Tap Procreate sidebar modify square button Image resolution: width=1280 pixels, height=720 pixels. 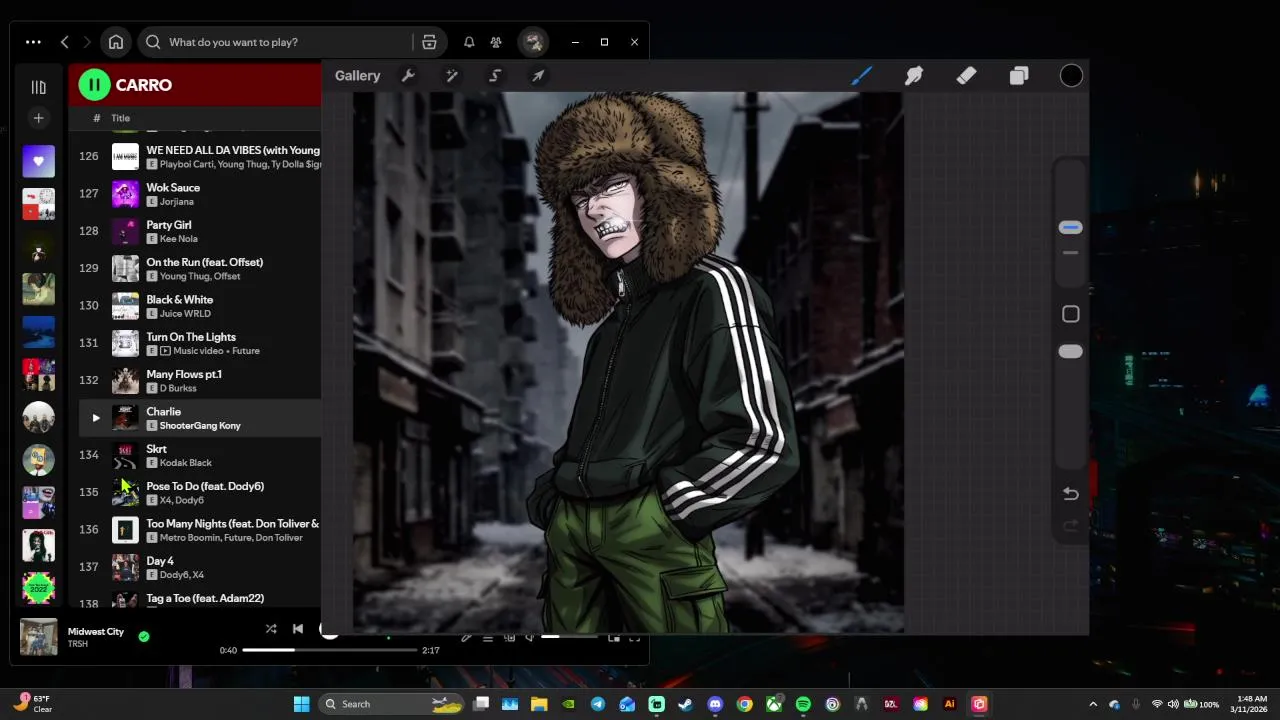(x=1071, y=314)
